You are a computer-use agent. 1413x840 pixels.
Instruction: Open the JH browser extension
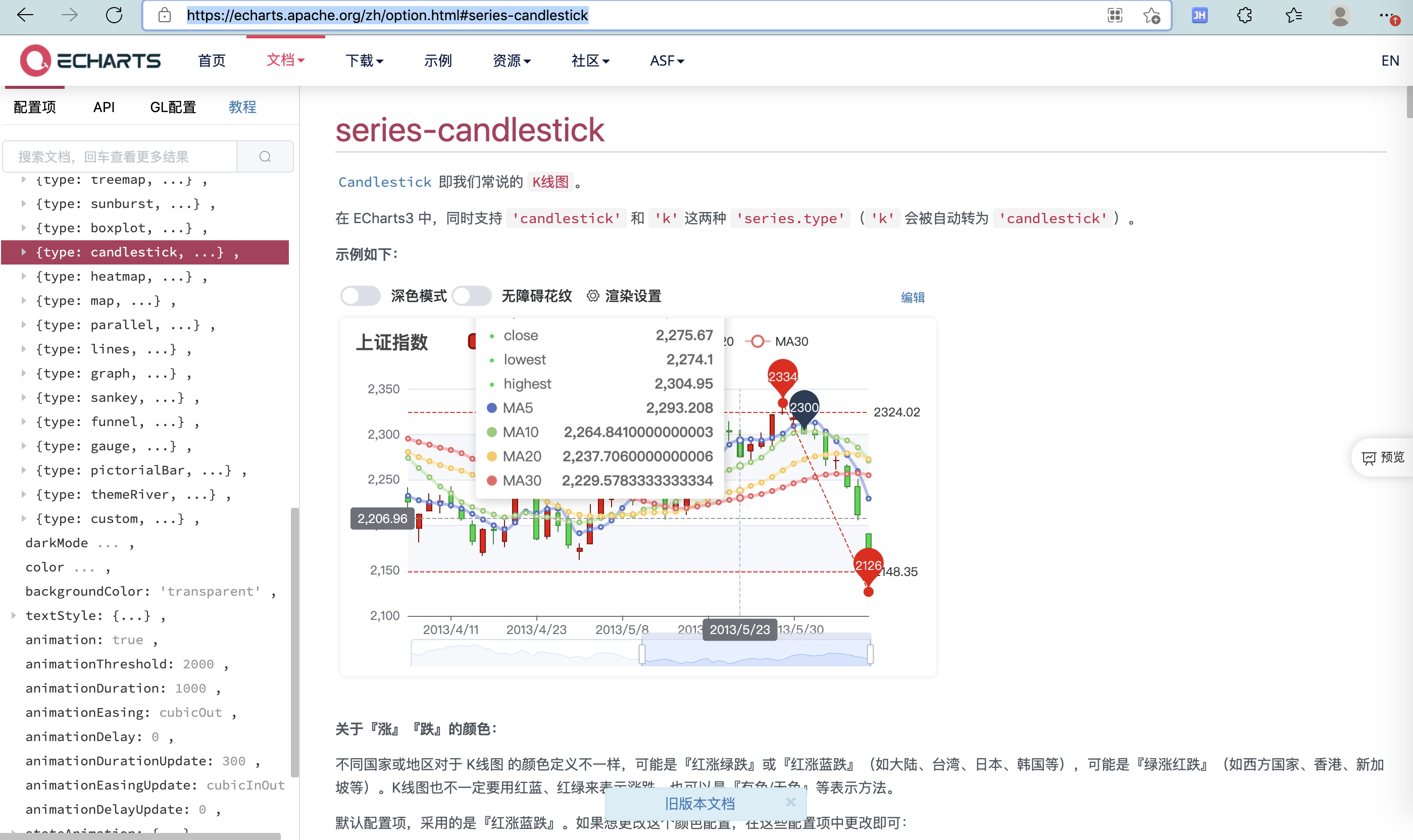coord(1199,15)
